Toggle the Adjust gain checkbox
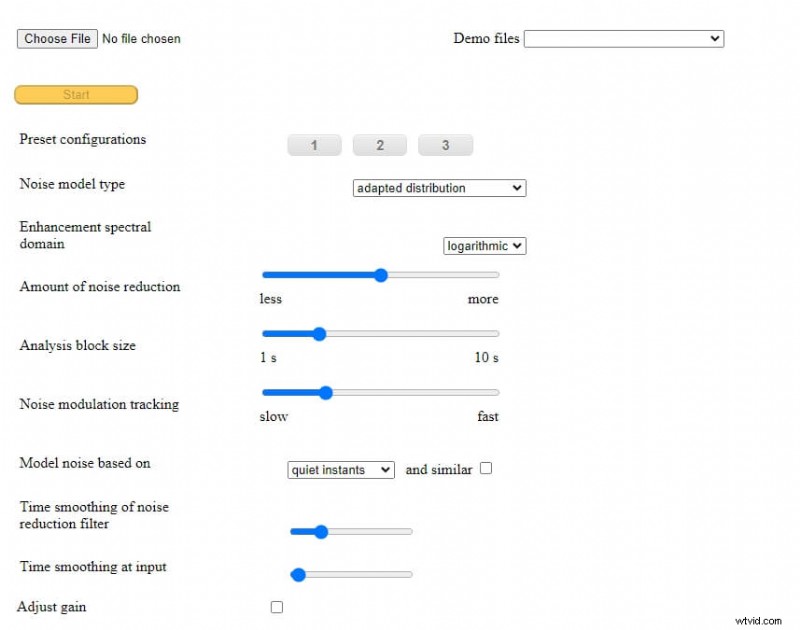This screenshot has width=800, height=630. 277,607
